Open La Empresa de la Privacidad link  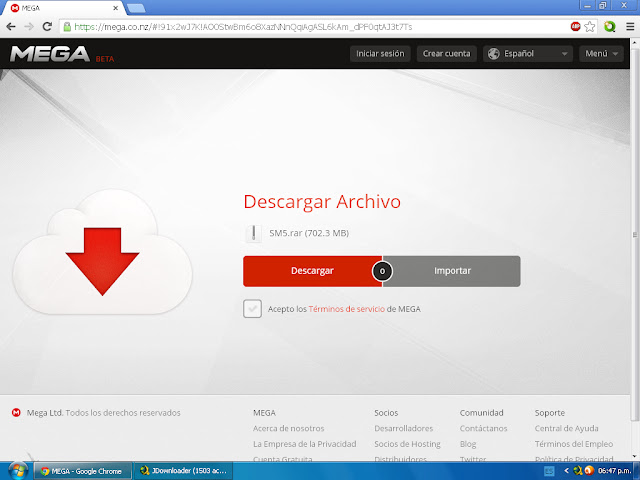(304, 444)
